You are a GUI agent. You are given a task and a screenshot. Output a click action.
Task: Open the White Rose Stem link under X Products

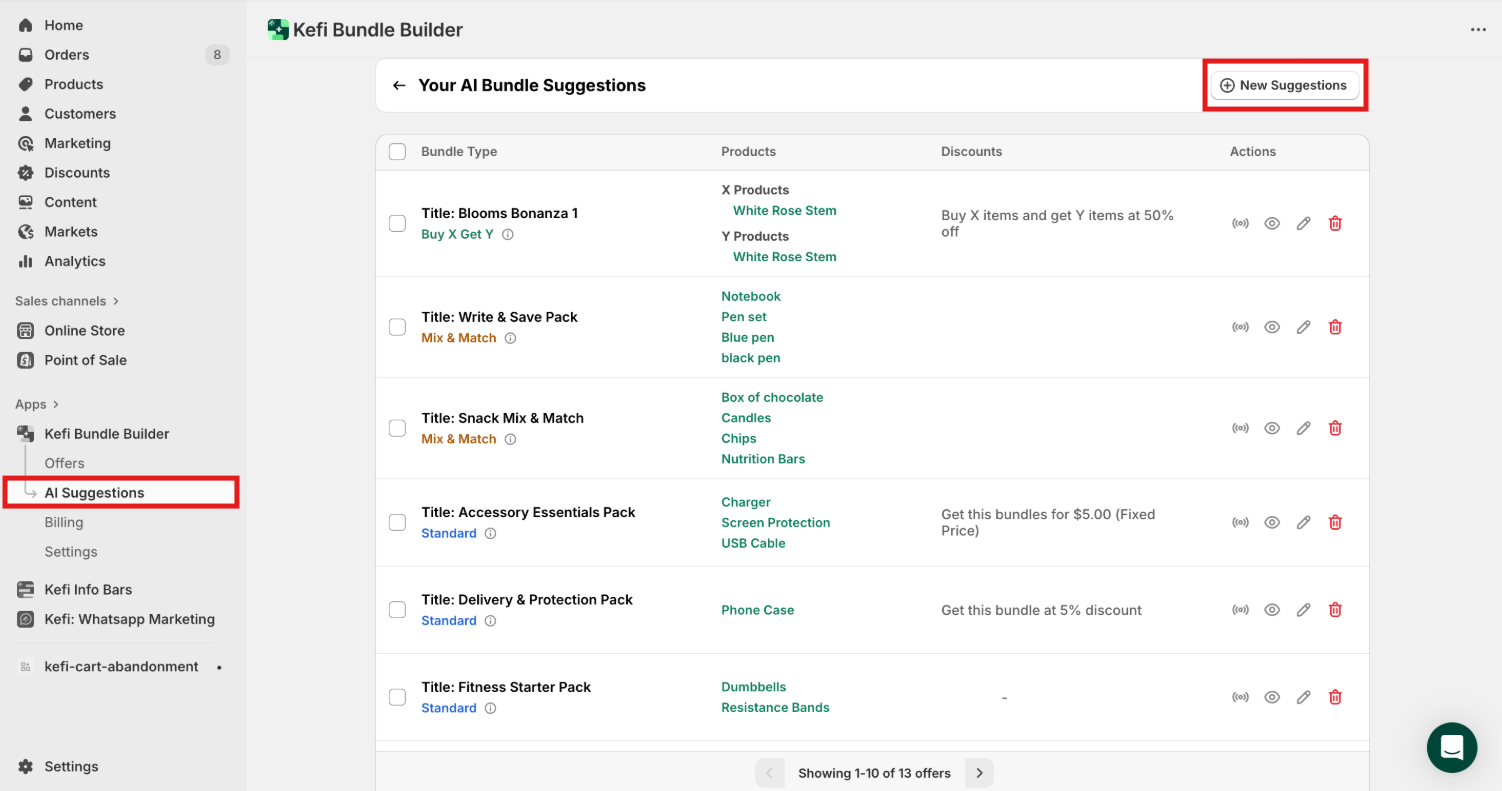(784, 211)
